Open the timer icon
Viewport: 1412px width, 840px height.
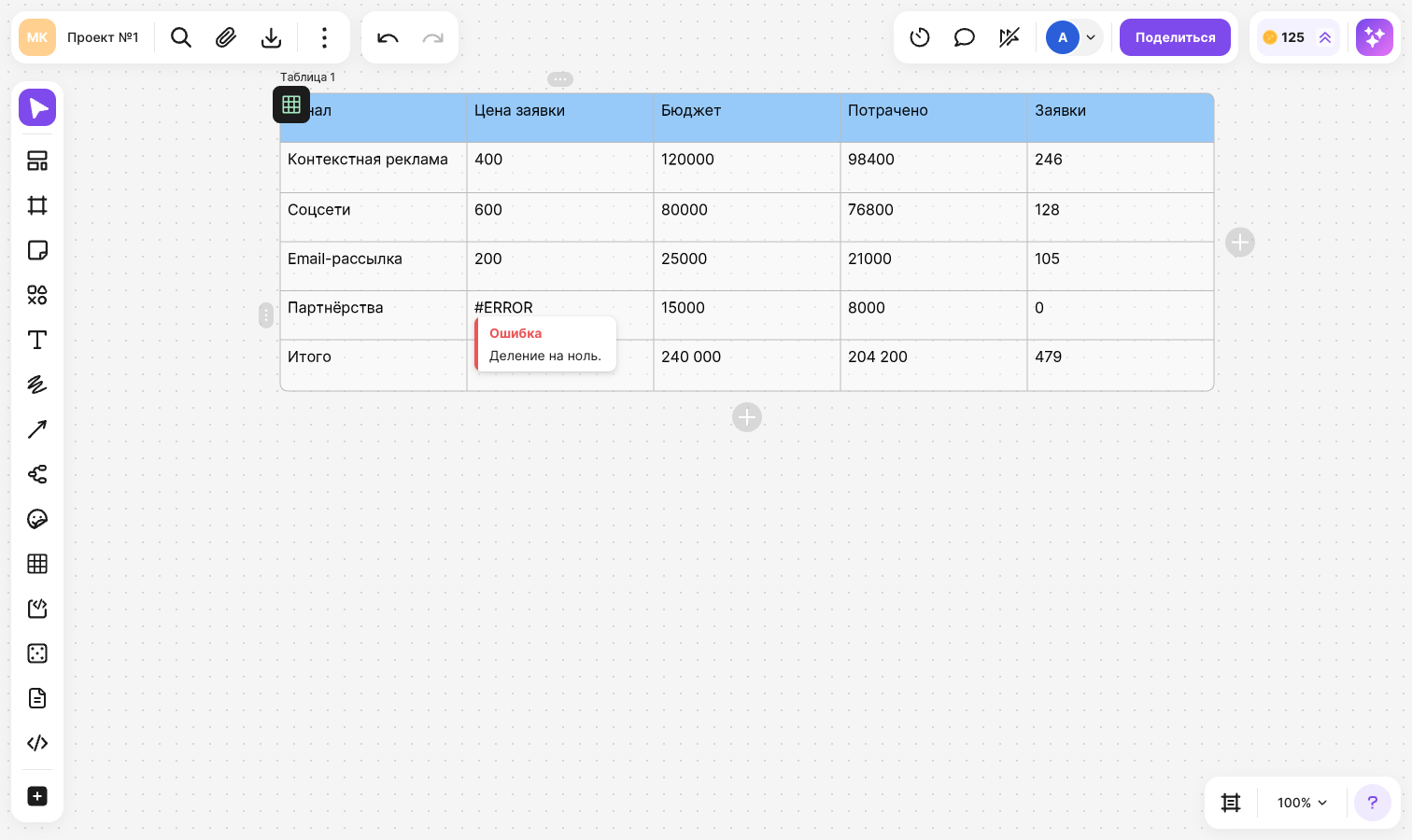point(920,37)
